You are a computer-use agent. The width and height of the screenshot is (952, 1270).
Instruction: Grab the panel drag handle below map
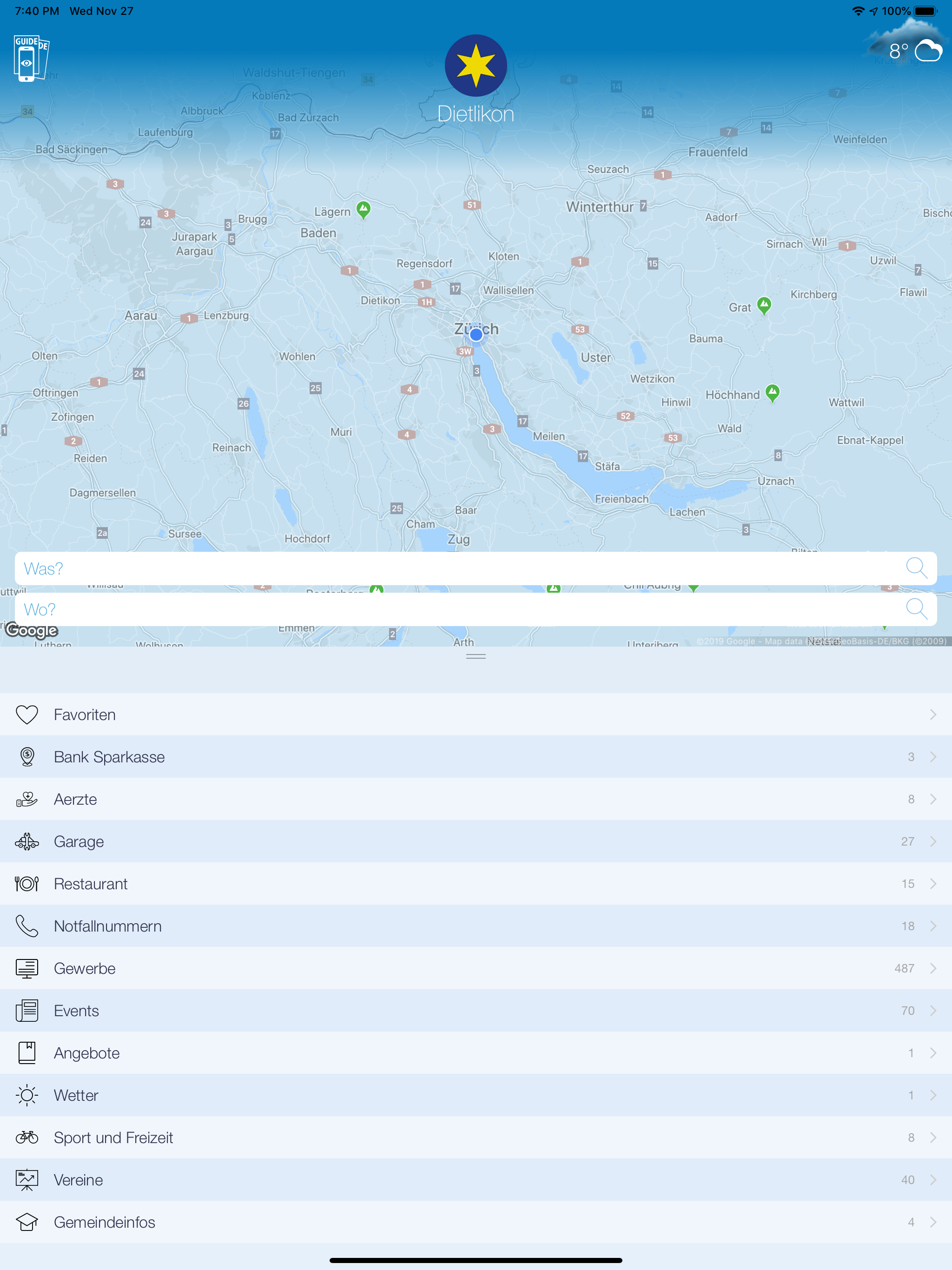(476, 655)
